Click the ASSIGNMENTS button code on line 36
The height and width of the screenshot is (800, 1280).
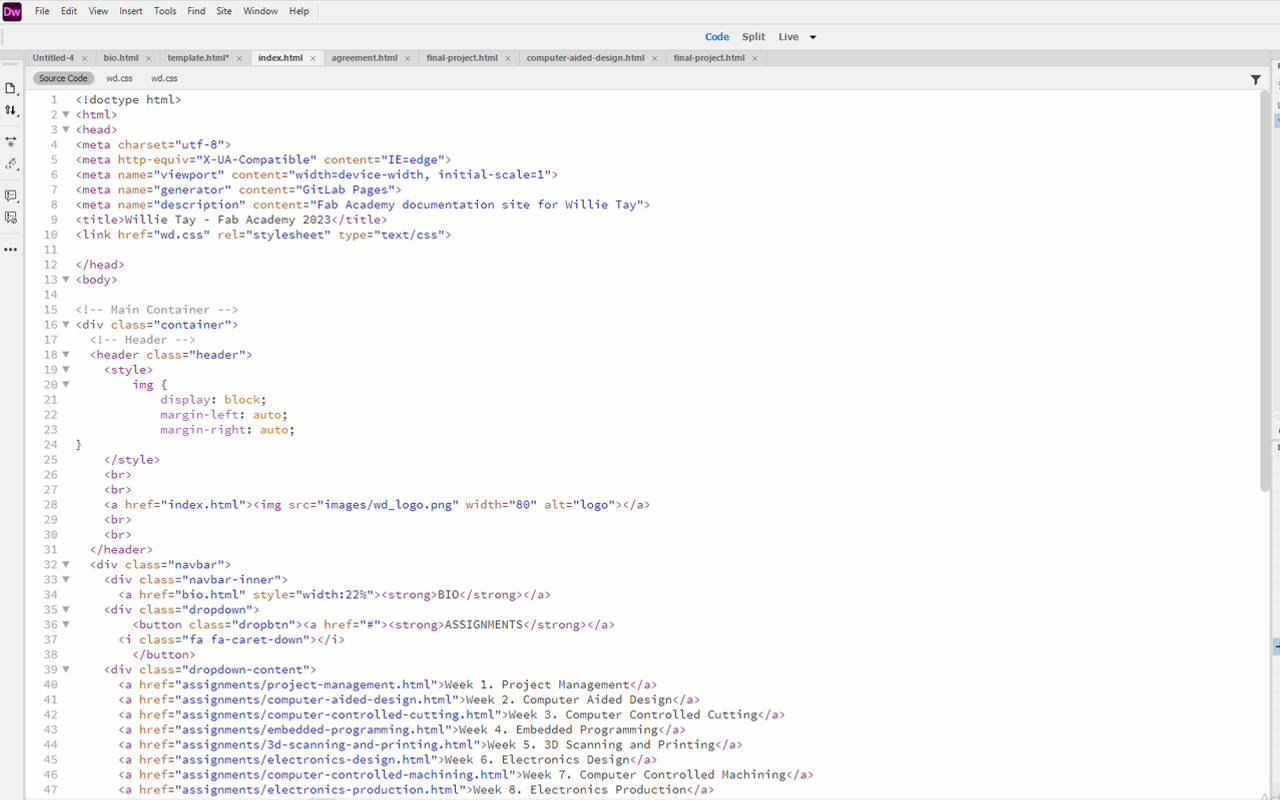coord(373,625)
